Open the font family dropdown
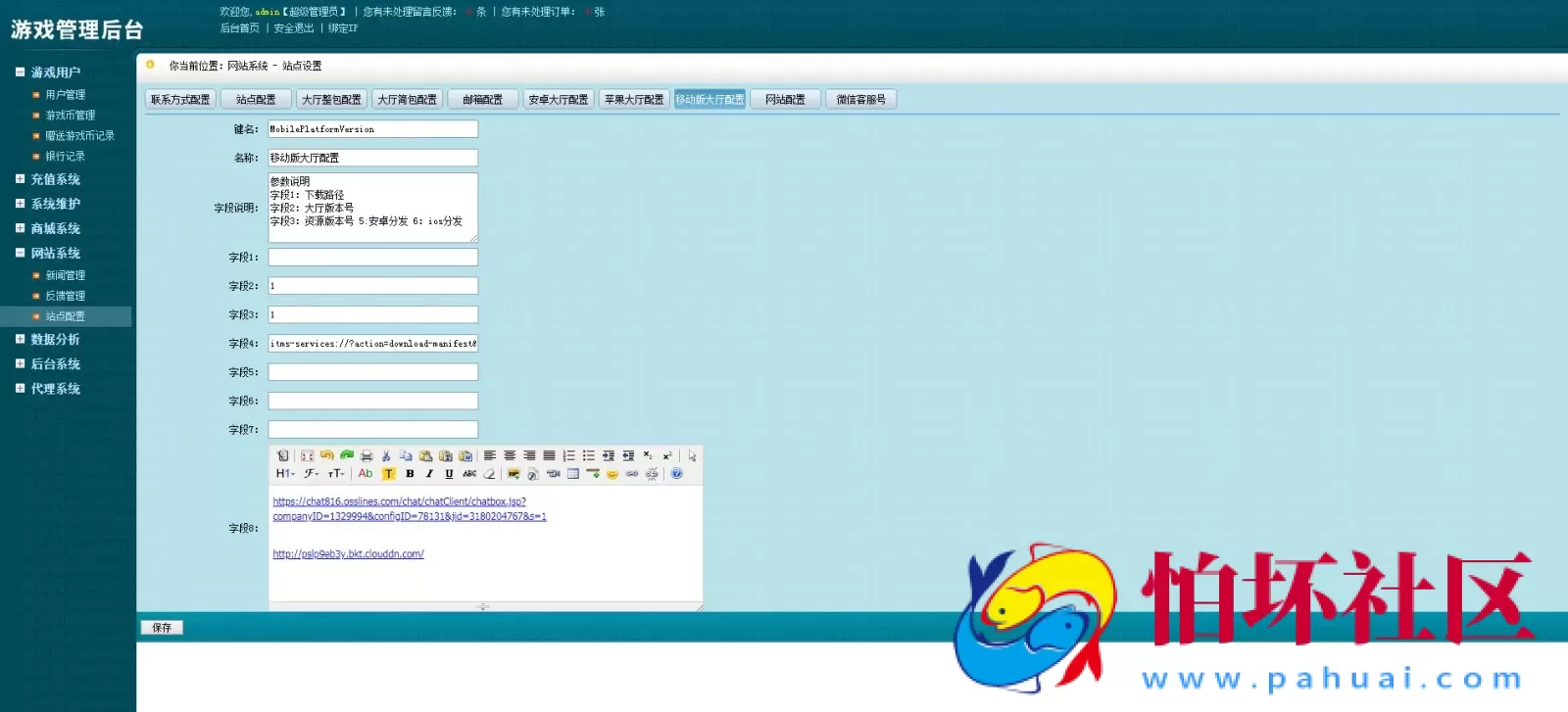Screen dimensions: 1568x712 click(311, 474)
